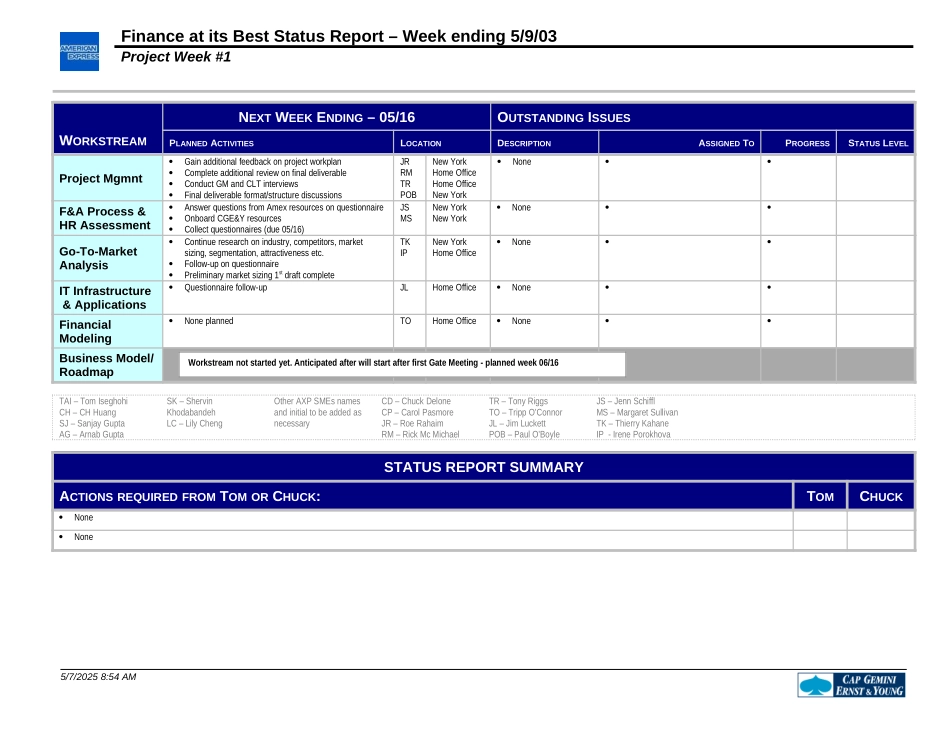The image size is (950, 735).
Task: Click 'Gain additional feedback on project workplan'
Action: [x=262, y=162]
